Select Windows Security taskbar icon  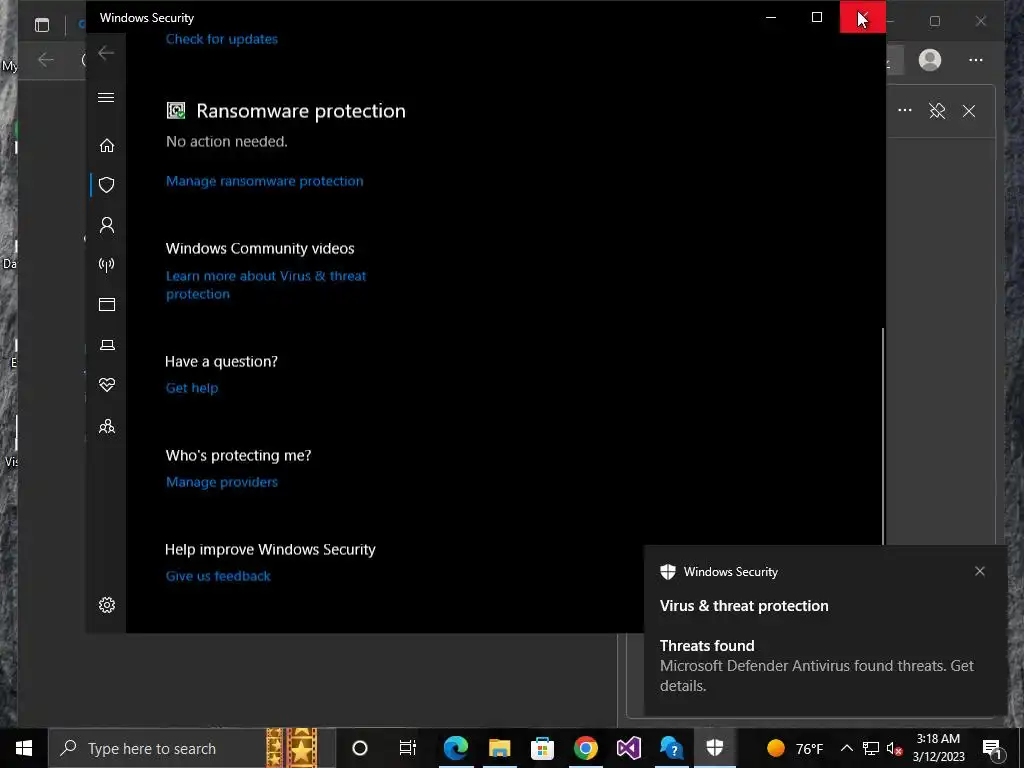pyautogui.click(x=714, y=748)
